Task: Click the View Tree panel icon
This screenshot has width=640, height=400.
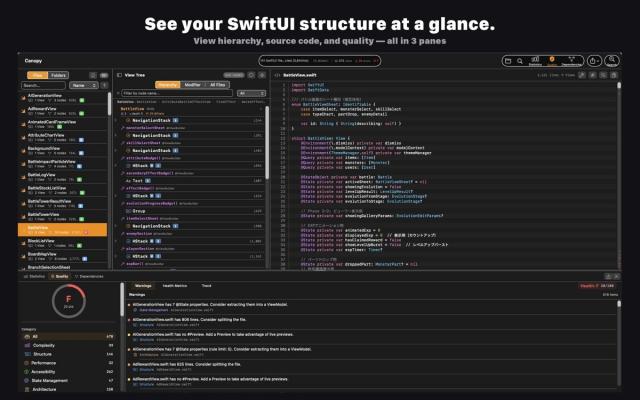Action: point(120,75)
